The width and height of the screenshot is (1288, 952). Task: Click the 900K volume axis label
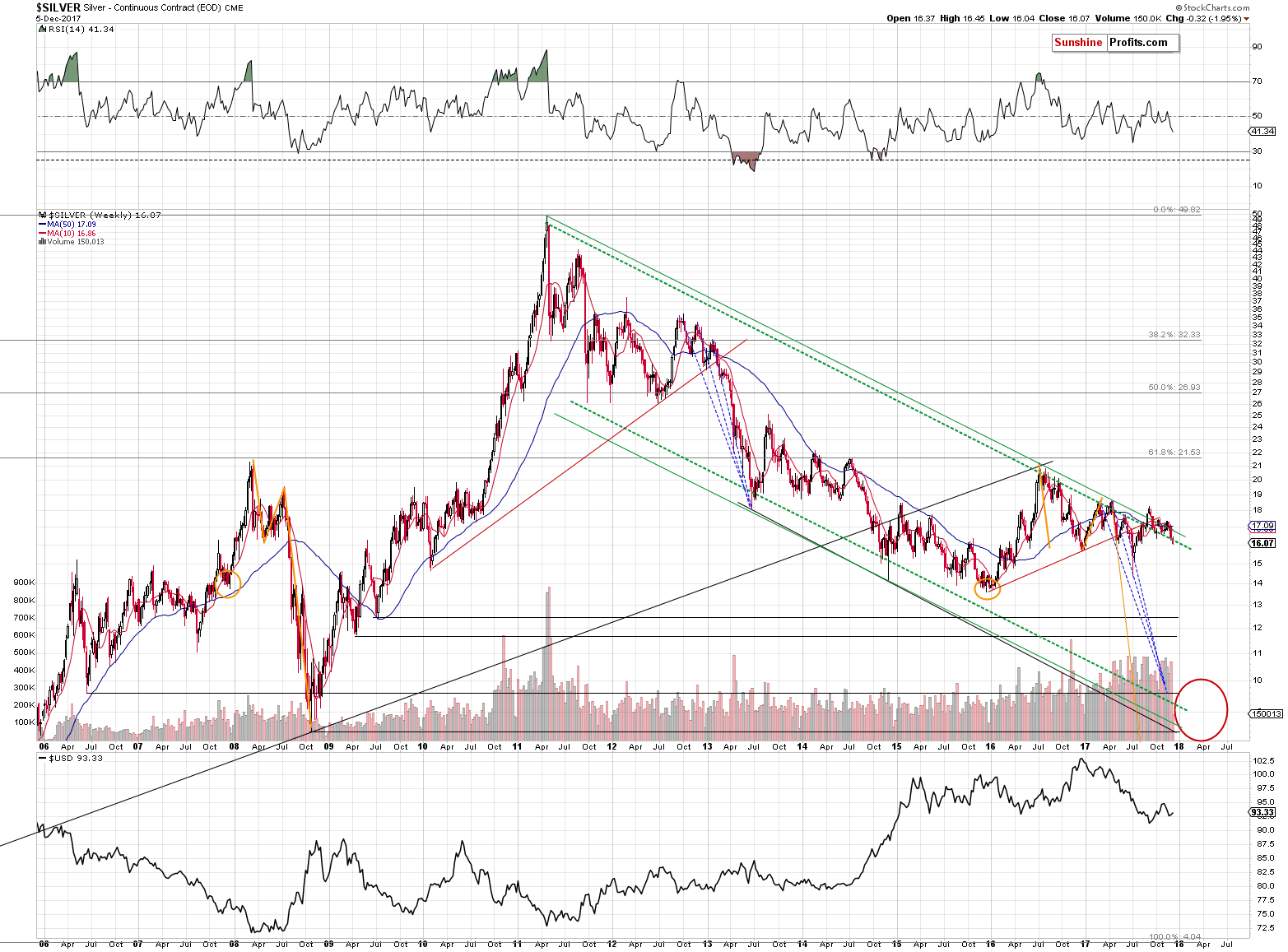coord(24,582)
